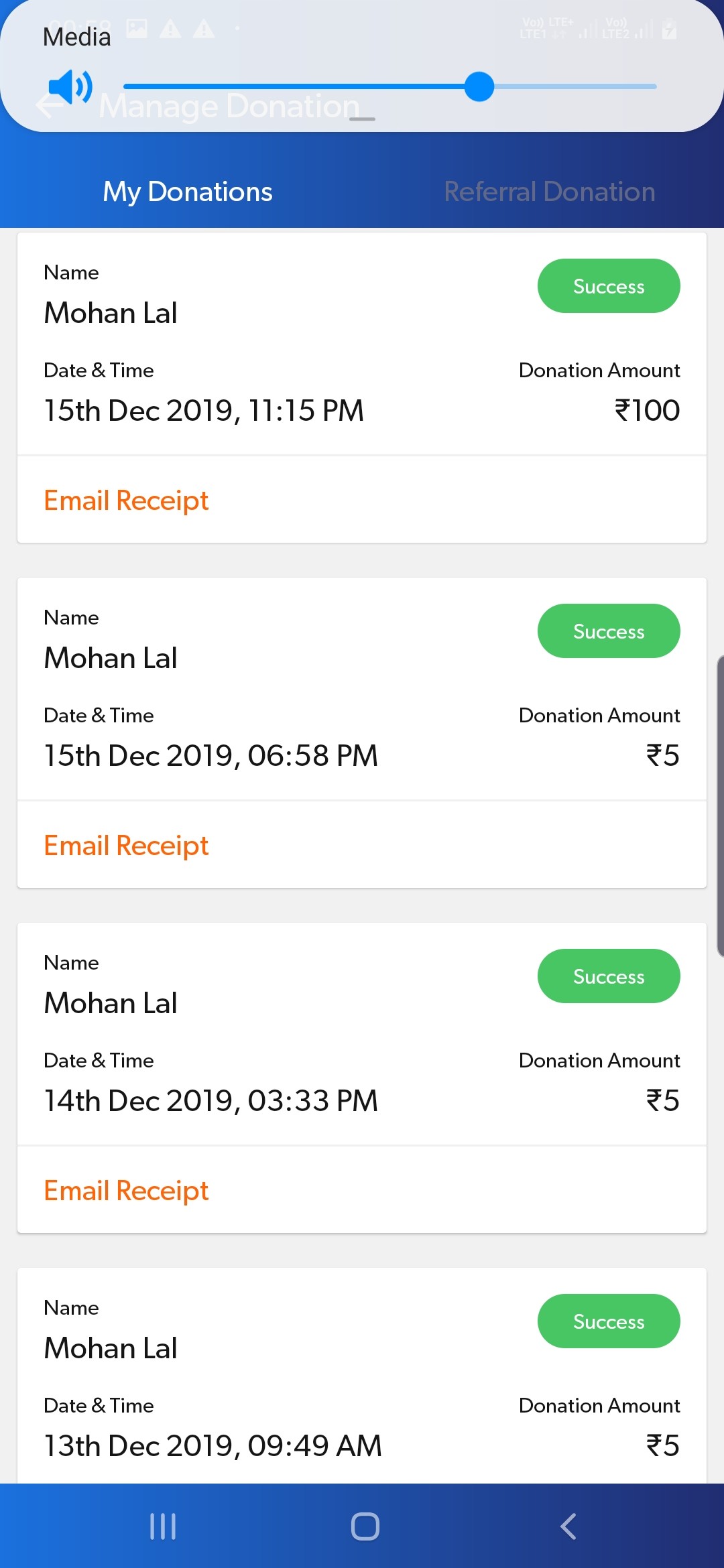Screen dimensions: 724x1568
Task: Open Android recent apps button
Action: (163, 1526)
